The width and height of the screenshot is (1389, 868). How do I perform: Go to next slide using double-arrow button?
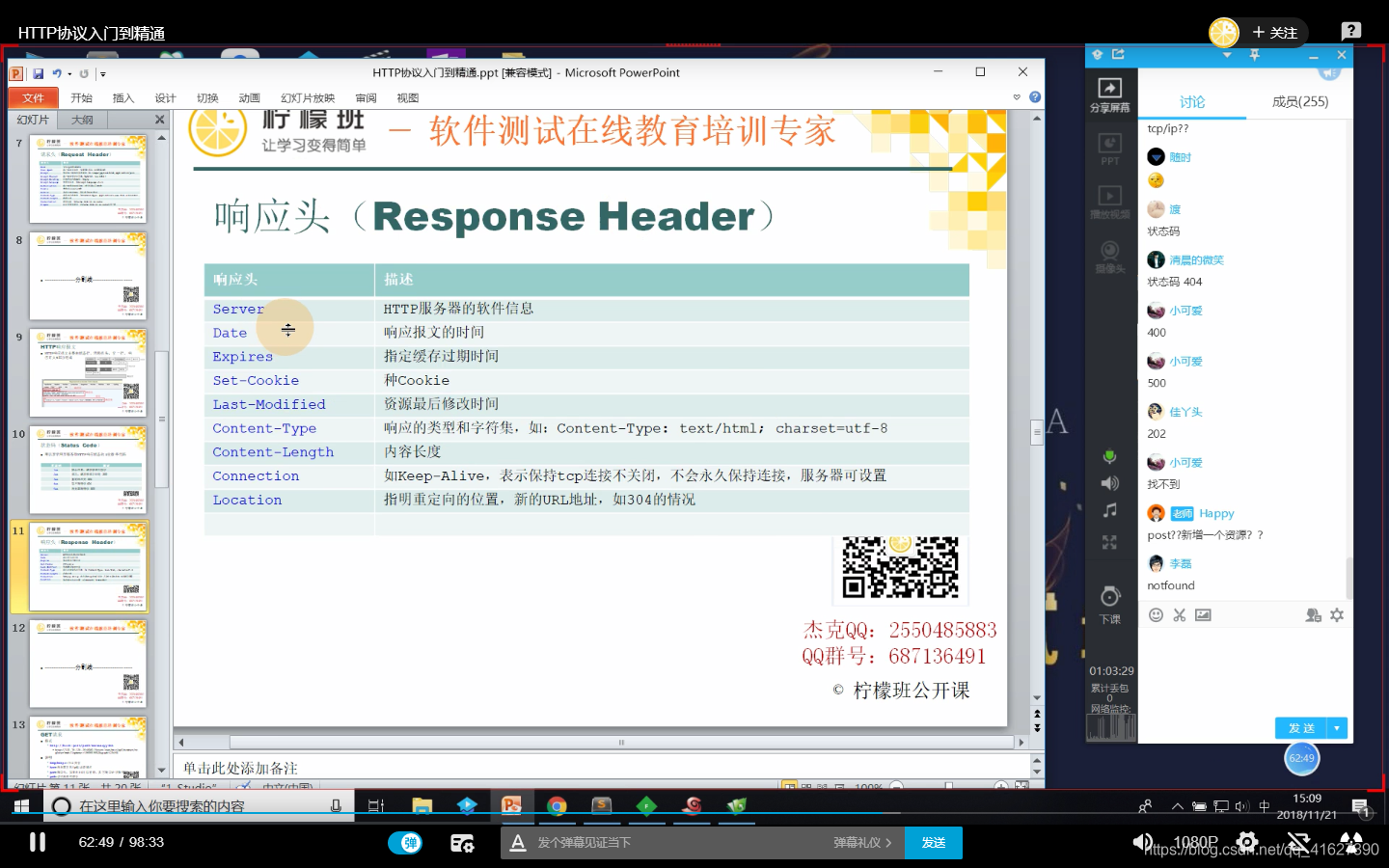(x=1037, y=727)
